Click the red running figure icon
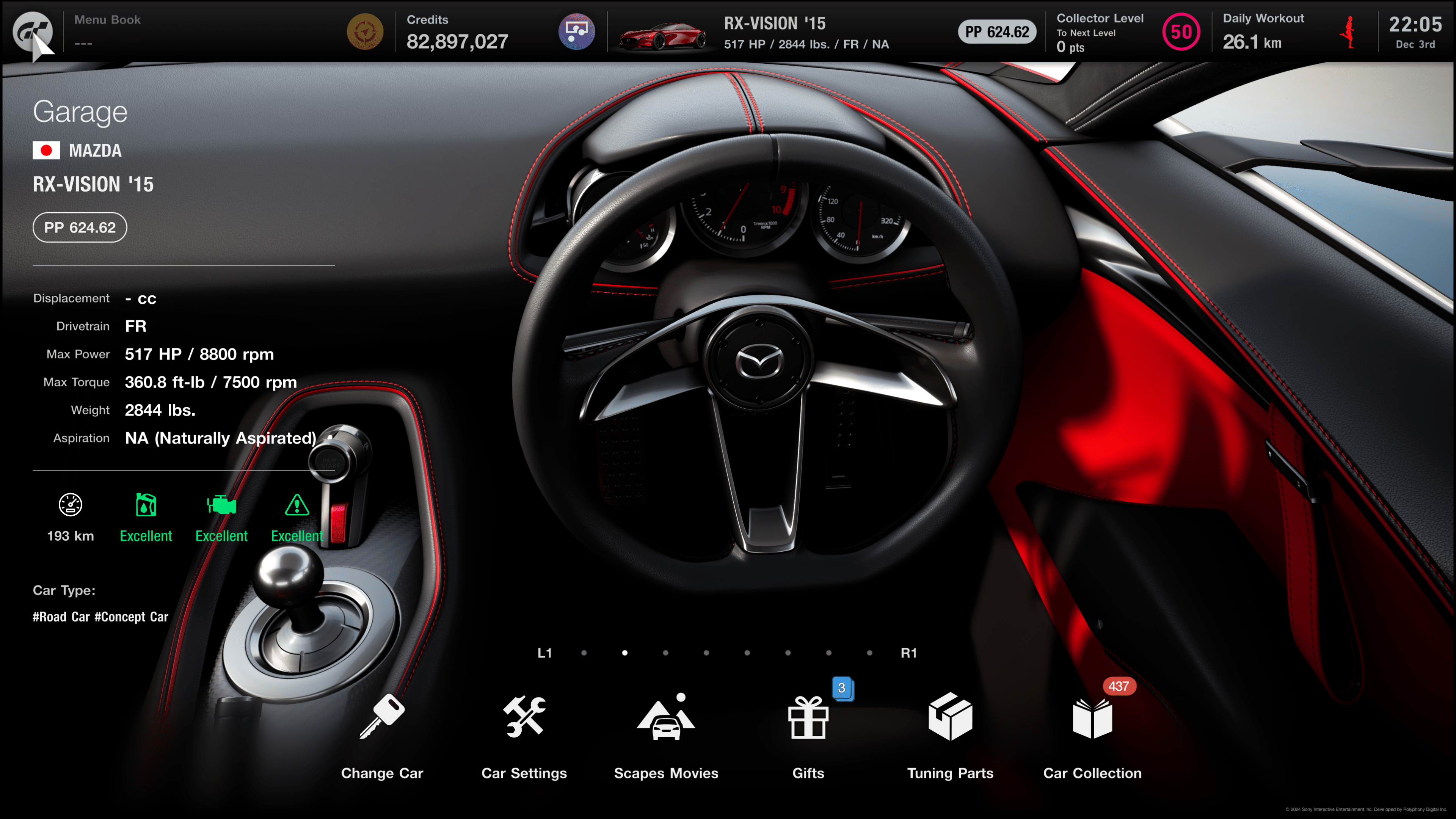 coord(1349,32)
